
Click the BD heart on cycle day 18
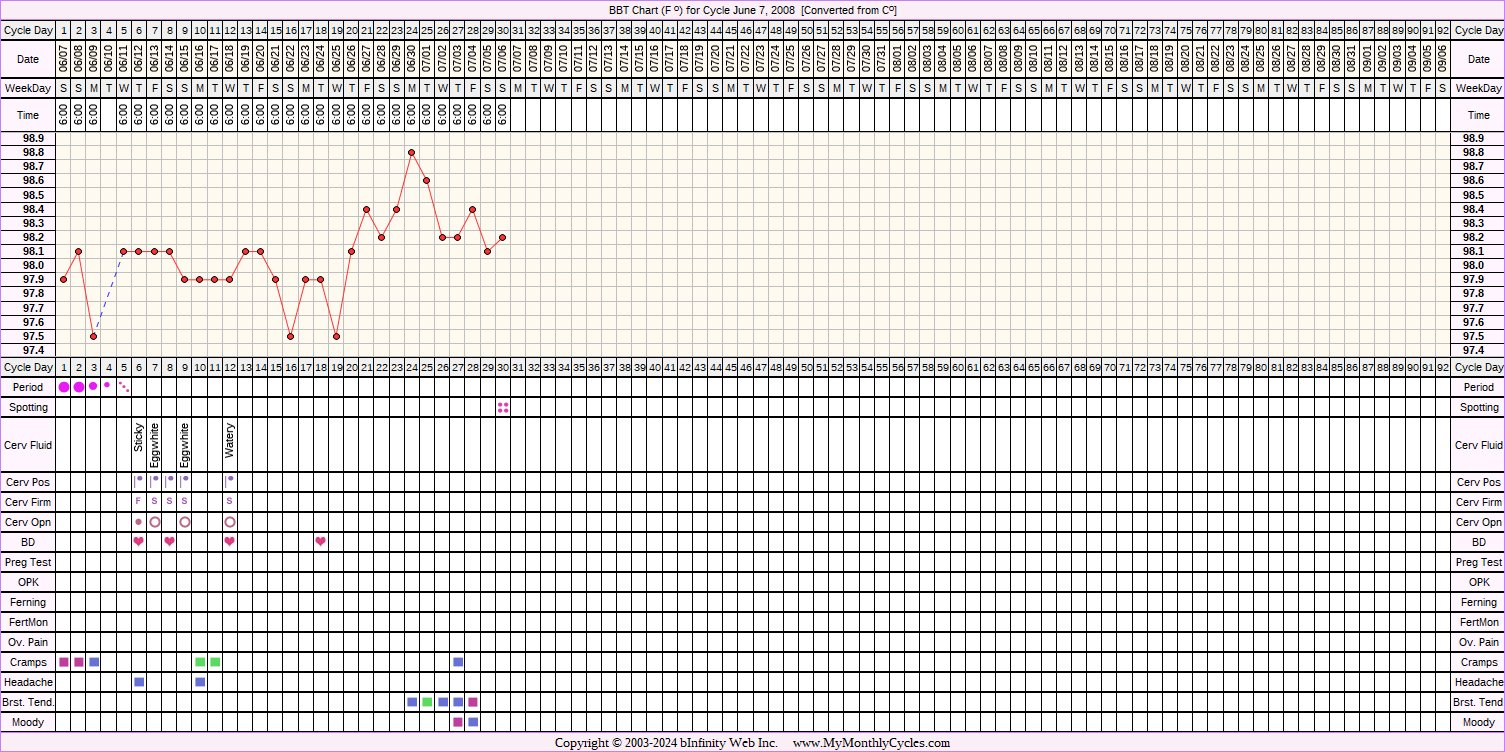(x=321, y=542)
